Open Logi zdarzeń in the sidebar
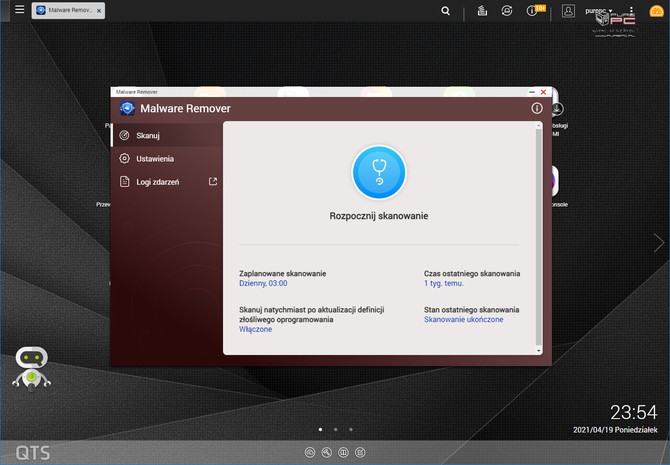Viewport: 670px width, 465px height. [x=167, y=182]
